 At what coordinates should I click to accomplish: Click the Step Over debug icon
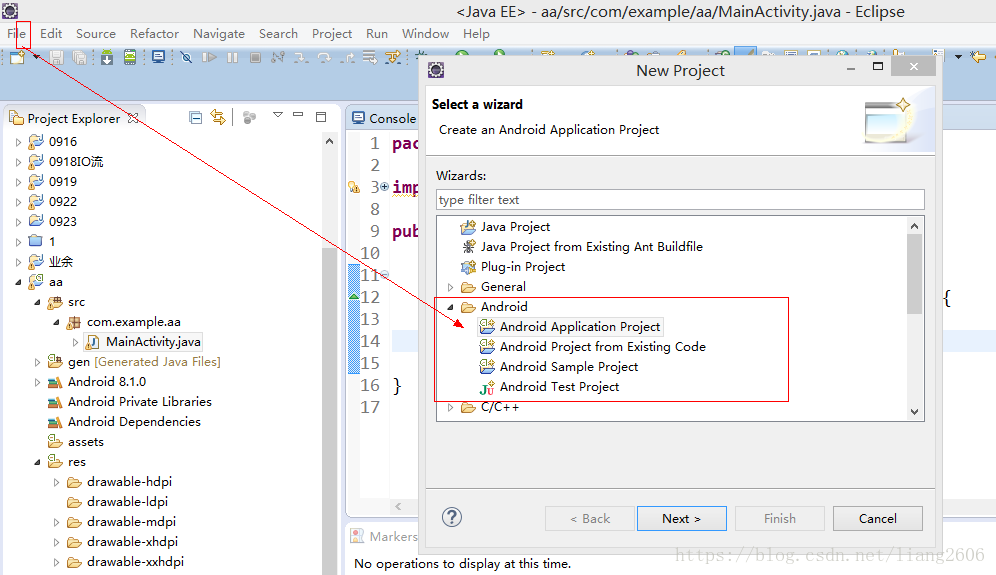(324, 58)
